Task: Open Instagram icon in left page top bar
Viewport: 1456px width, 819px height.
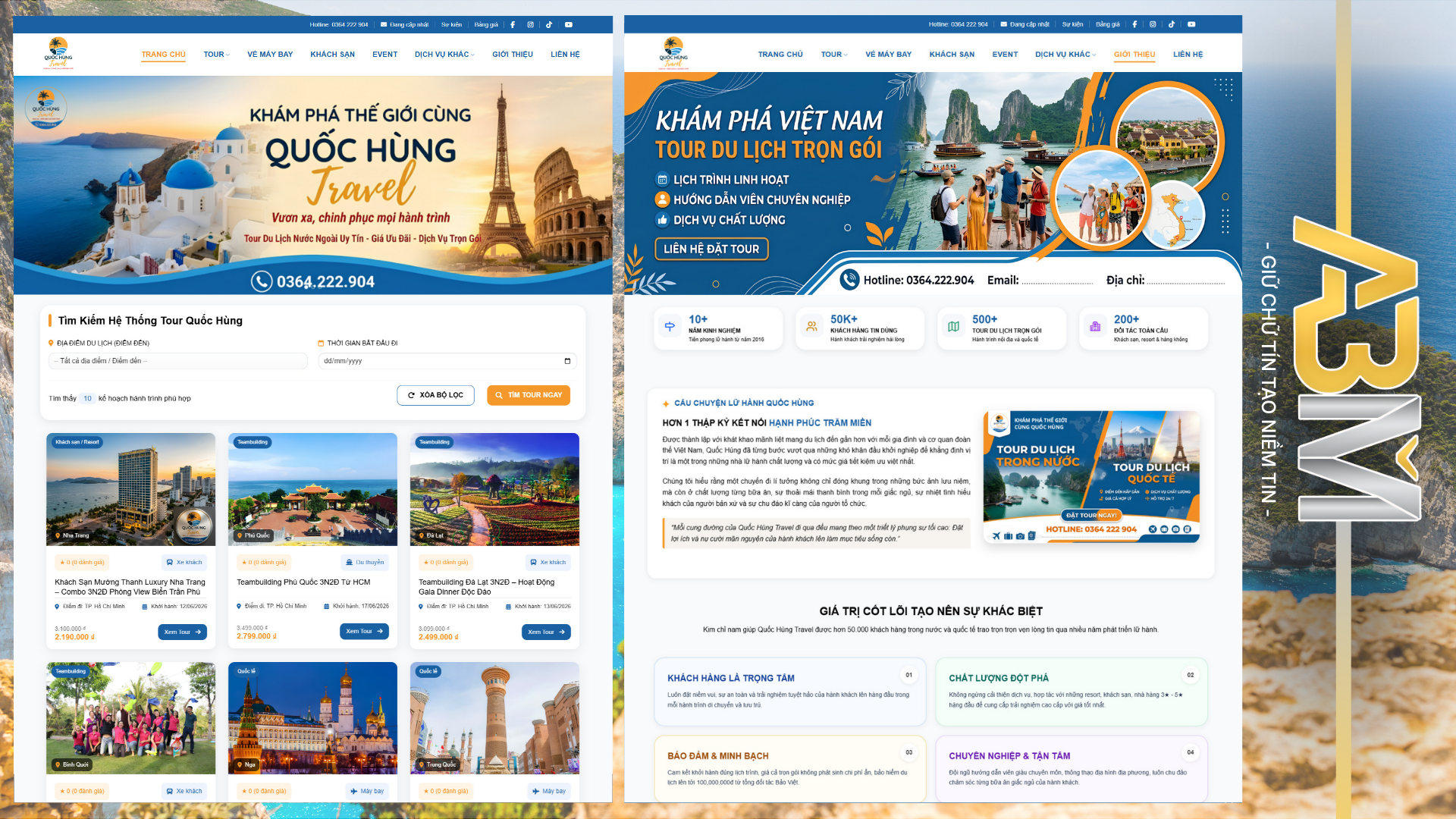Action: [531, 24]
